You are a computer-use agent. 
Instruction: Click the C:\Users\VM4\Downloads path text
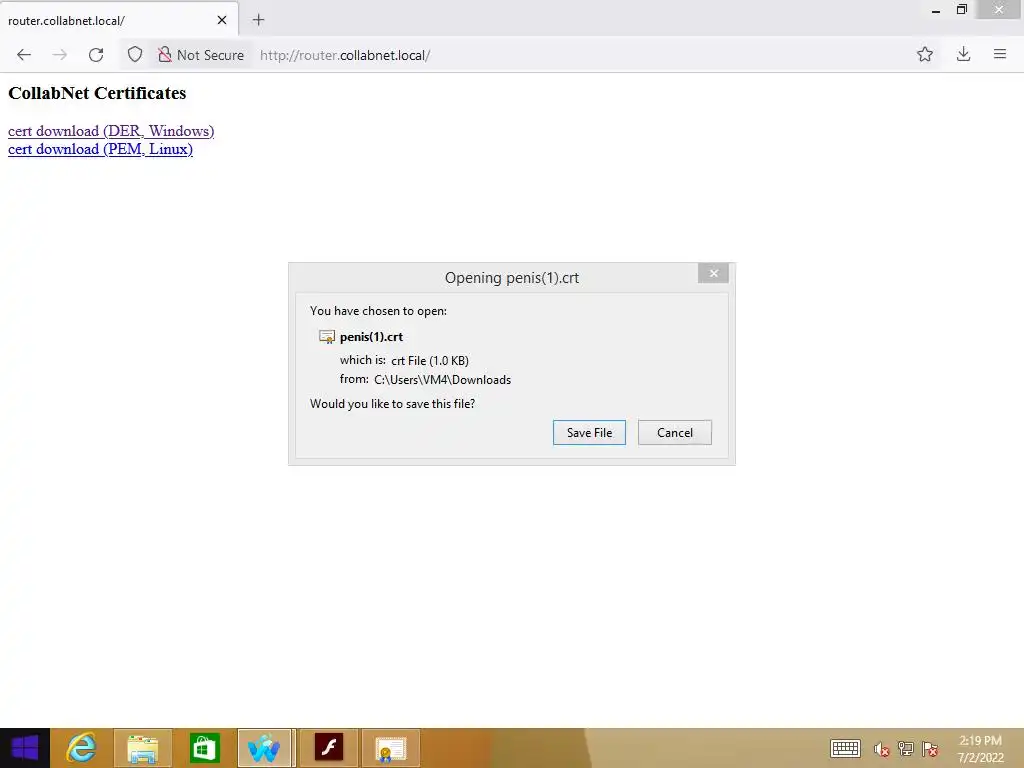[x=443, y=380]
